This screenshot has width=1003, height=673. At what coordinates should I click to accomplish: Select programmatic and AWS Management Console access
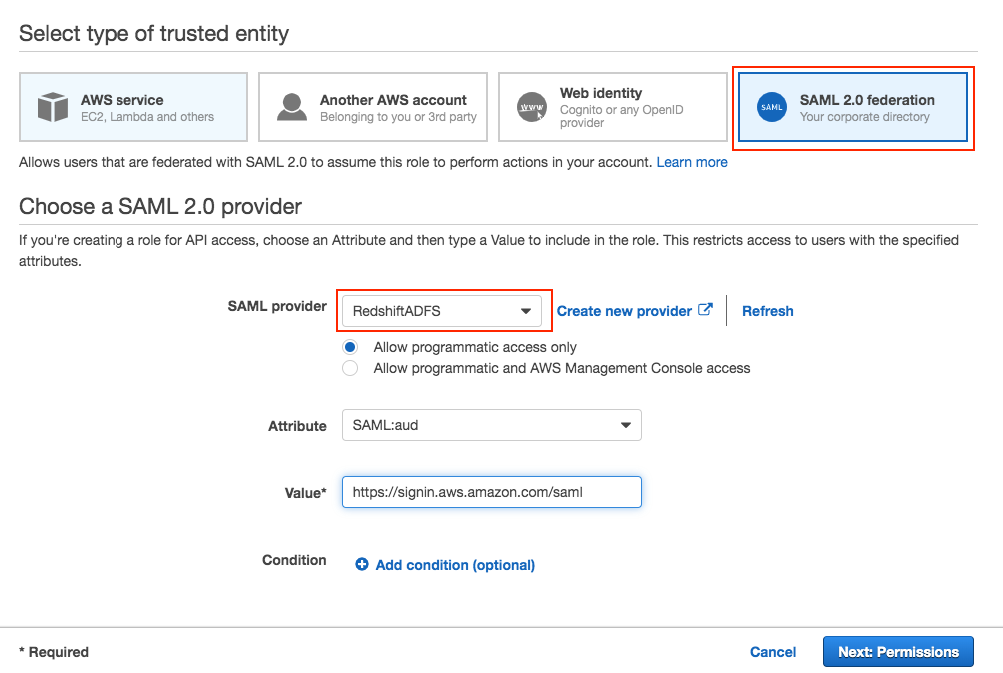click(x=350, y=368)
